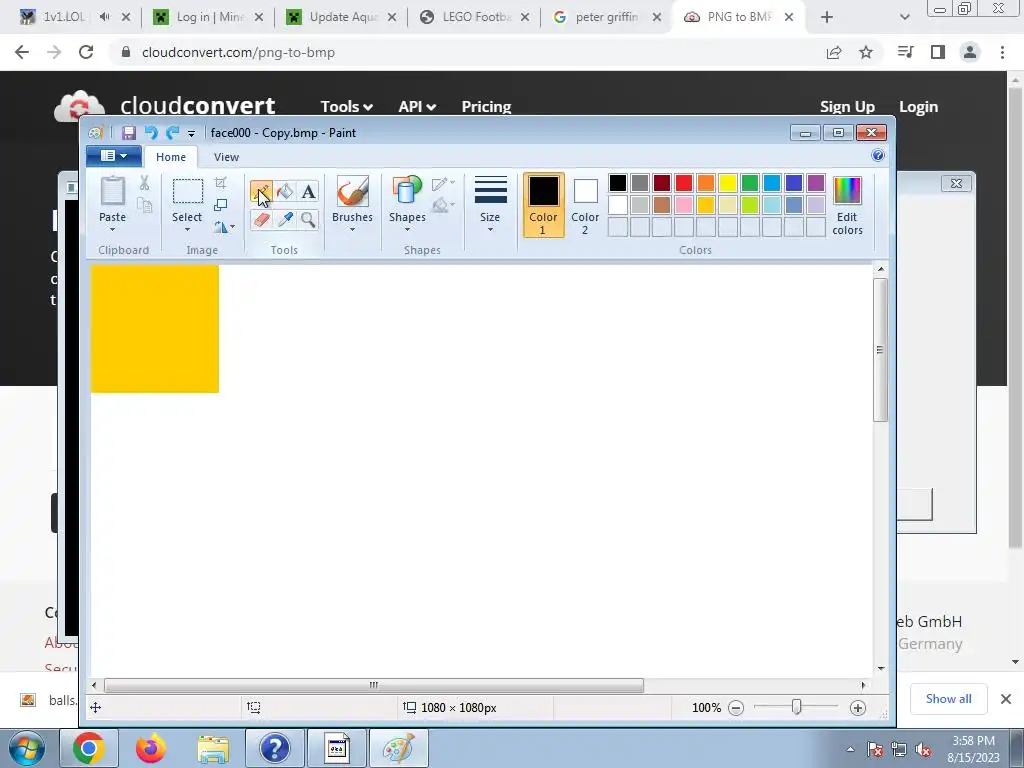Open Firefox from the taskbar
1024x768 pixels.
[x=151, y=748]
